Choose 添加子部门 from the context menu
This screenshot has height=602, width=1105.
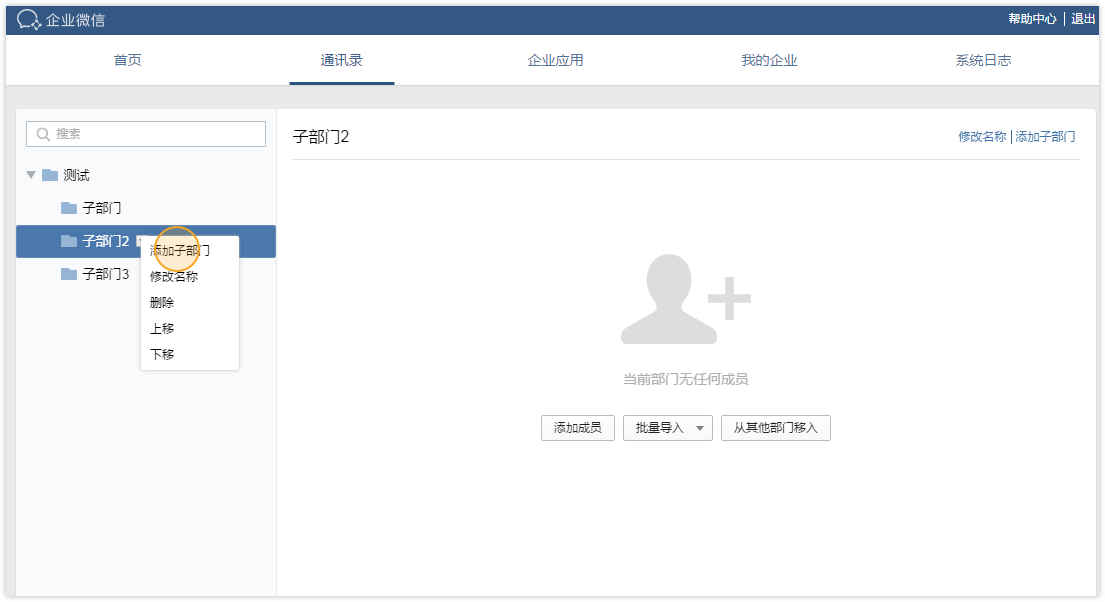(x=180, y=250)
